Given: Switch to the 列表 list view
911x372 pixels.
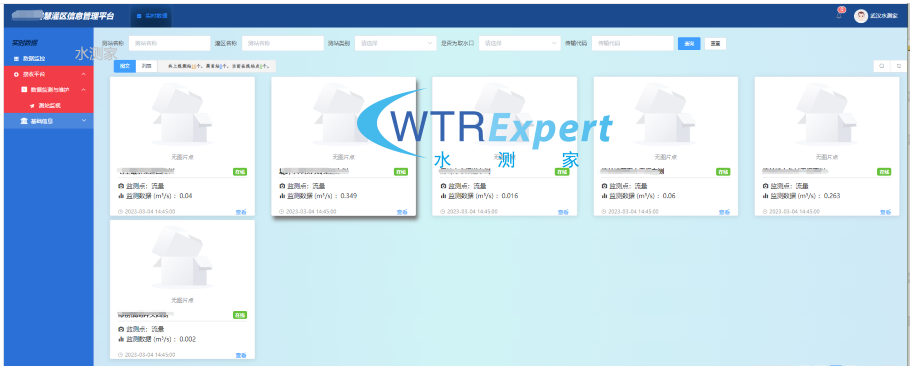Looking at the screenshot, I should click(x=146, y=66).
